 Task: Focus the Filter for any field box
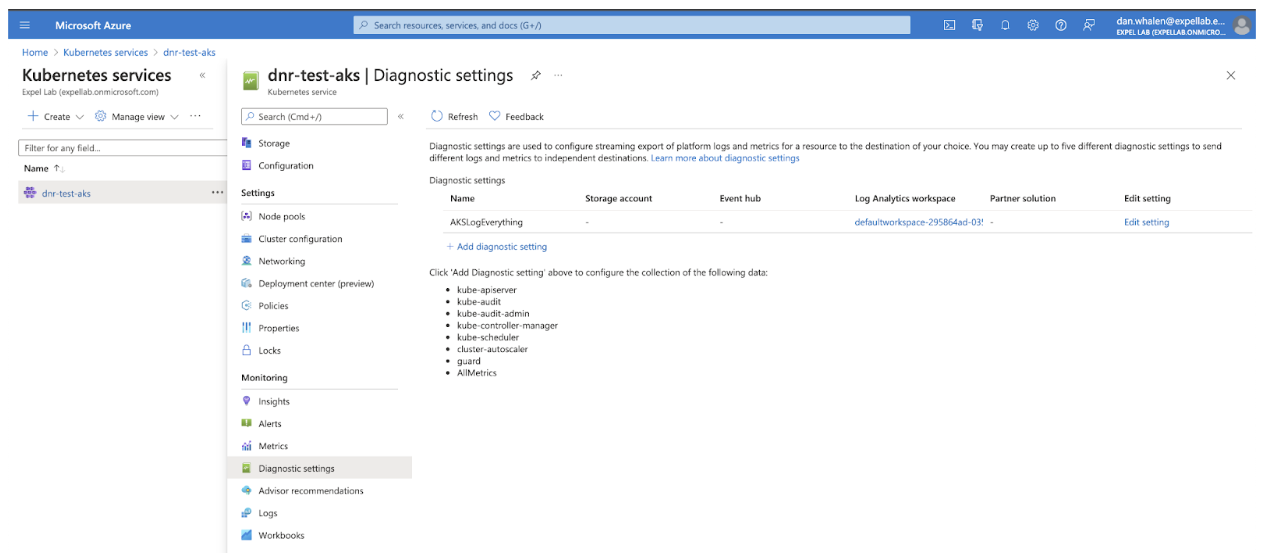pos(122,148)
